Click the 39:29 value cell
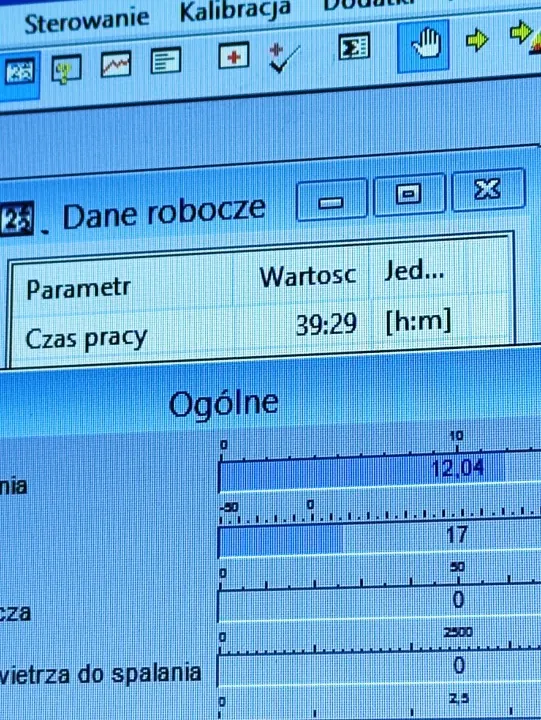 pyautogui.click(x=326, y=324)
